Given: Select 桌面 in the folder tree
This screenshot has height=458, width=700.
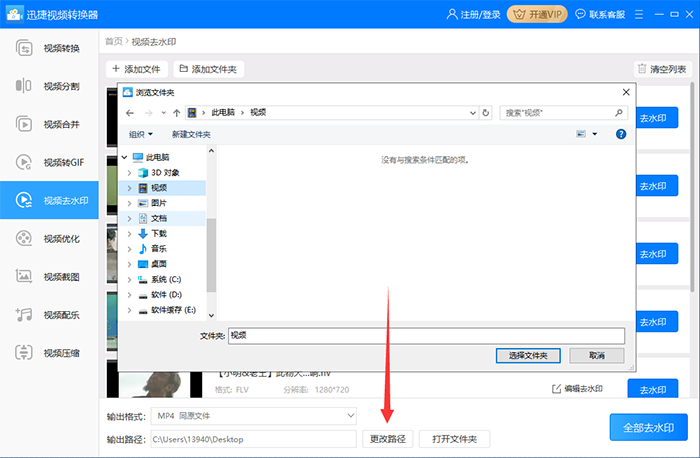Looking at the screenshot, I should (158, 264).
